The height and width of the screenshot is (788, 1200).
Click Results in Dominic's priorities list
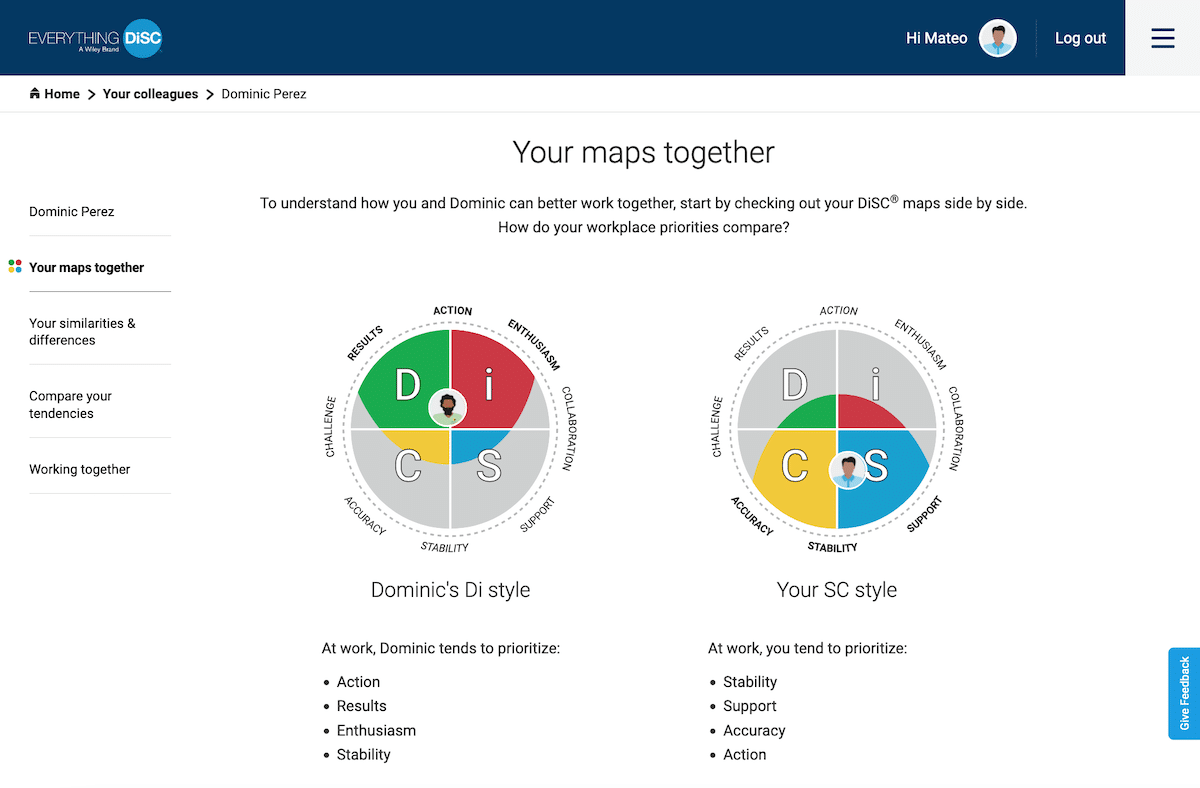coord(361,706)
